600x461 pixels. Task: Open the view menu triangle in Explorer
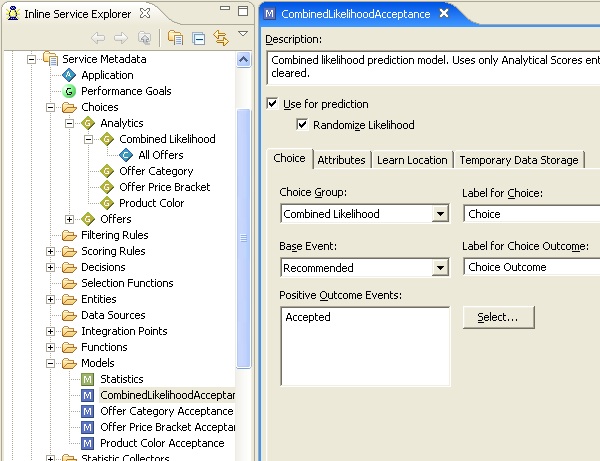click(x=243, y=34)
